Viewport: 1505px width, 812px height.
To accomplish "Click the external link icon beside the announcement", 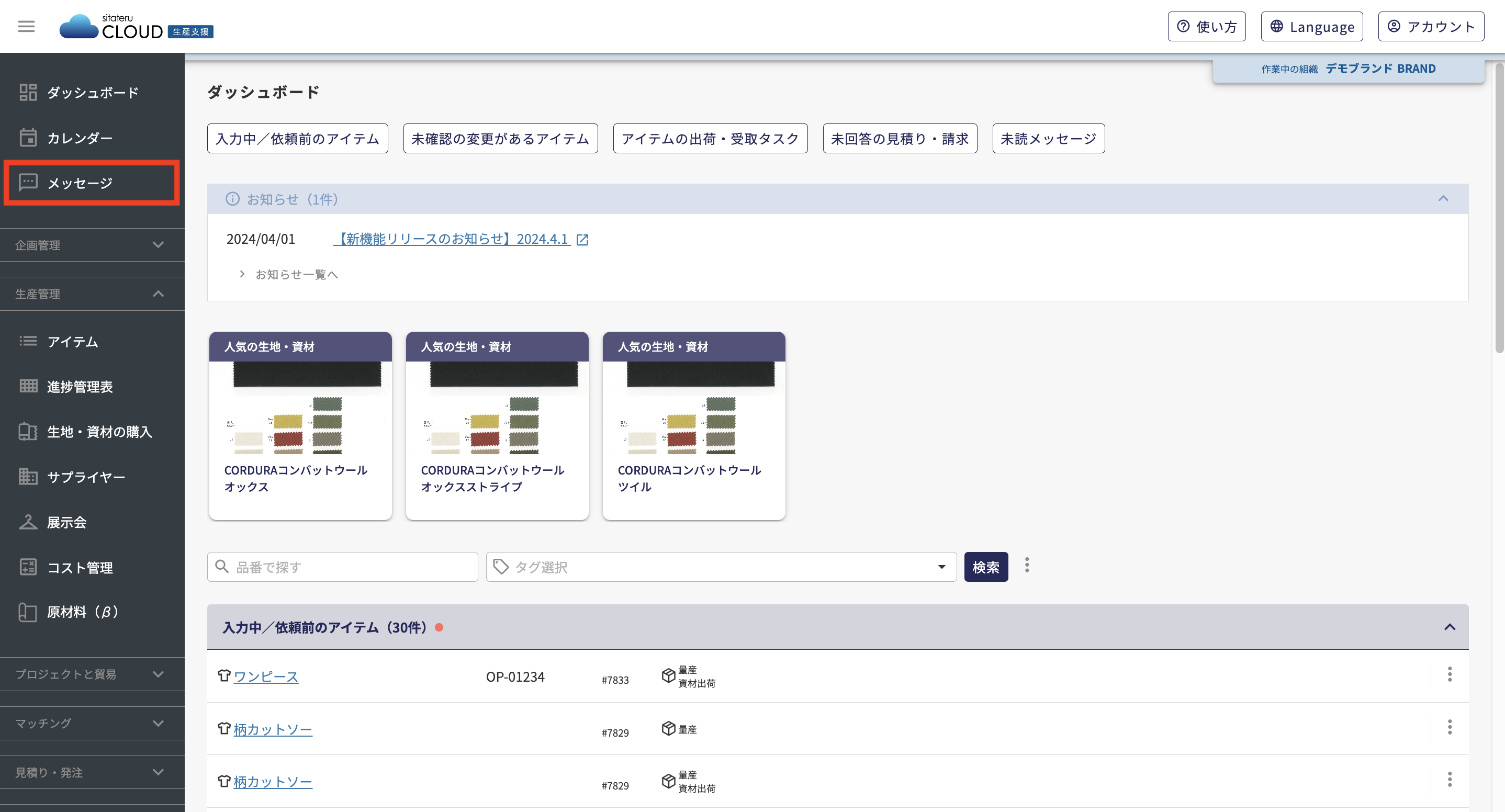I will coord(582,240).
